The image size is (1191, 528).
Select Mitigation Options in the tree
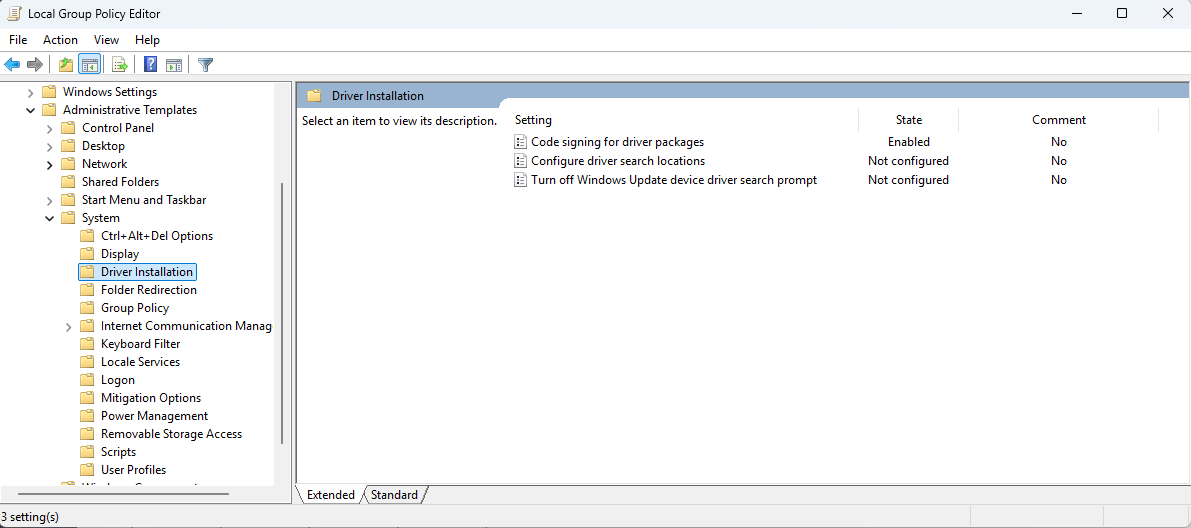[151, 398]
